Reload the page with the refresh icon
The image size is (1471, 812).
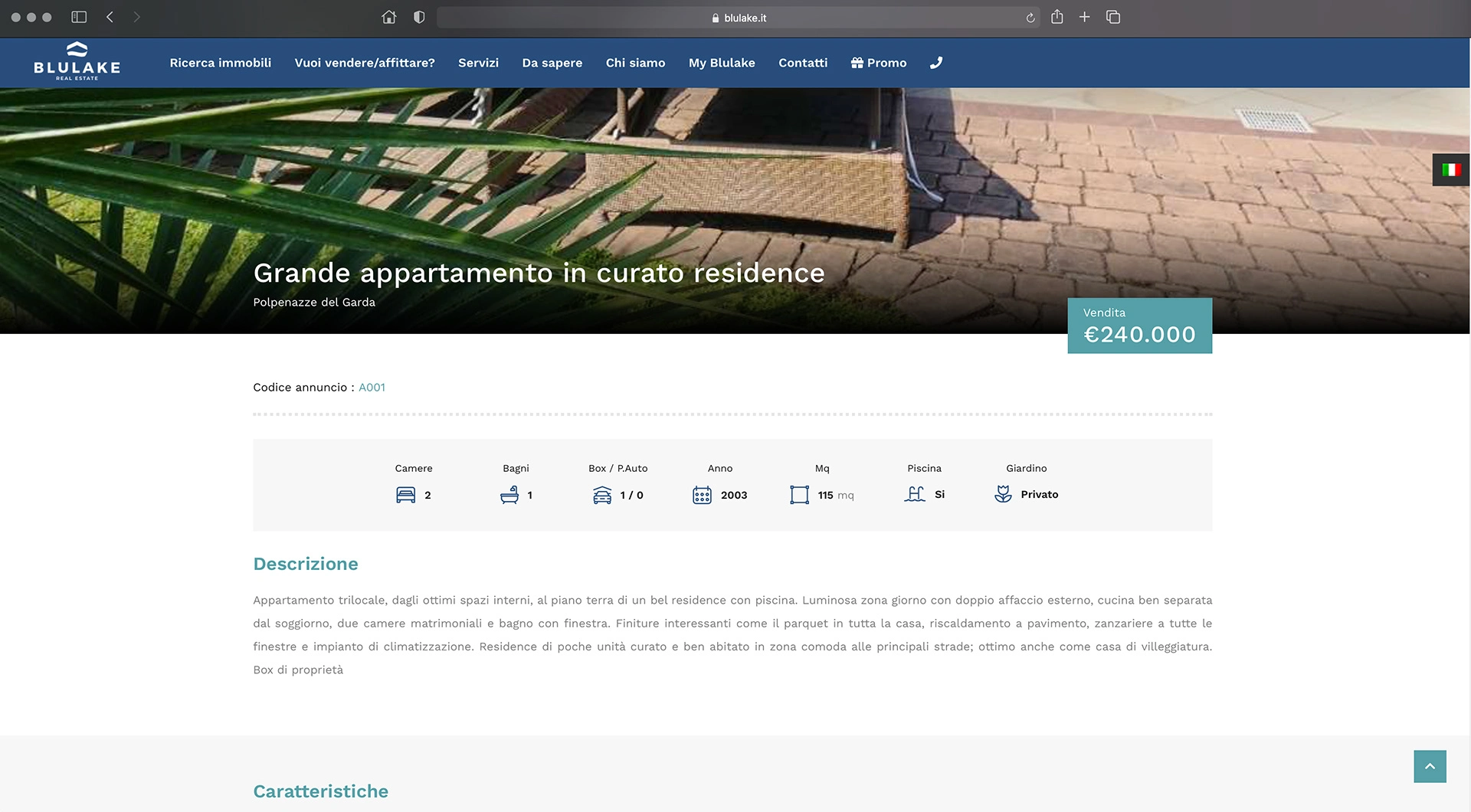(x=1030, y=18)
